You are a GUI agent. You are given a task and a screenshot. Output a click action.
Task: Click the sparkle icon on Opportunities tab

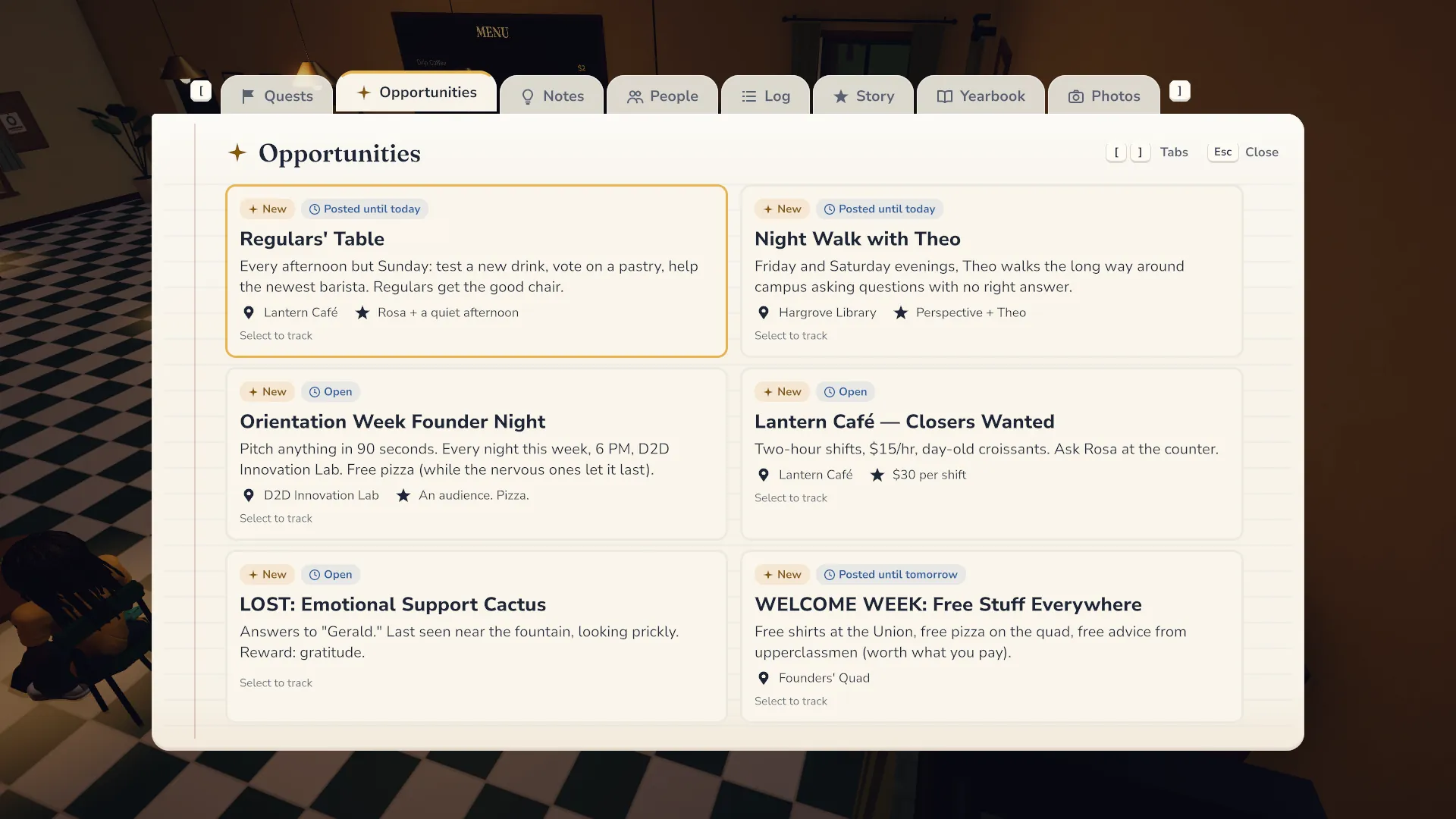[364, 93]
